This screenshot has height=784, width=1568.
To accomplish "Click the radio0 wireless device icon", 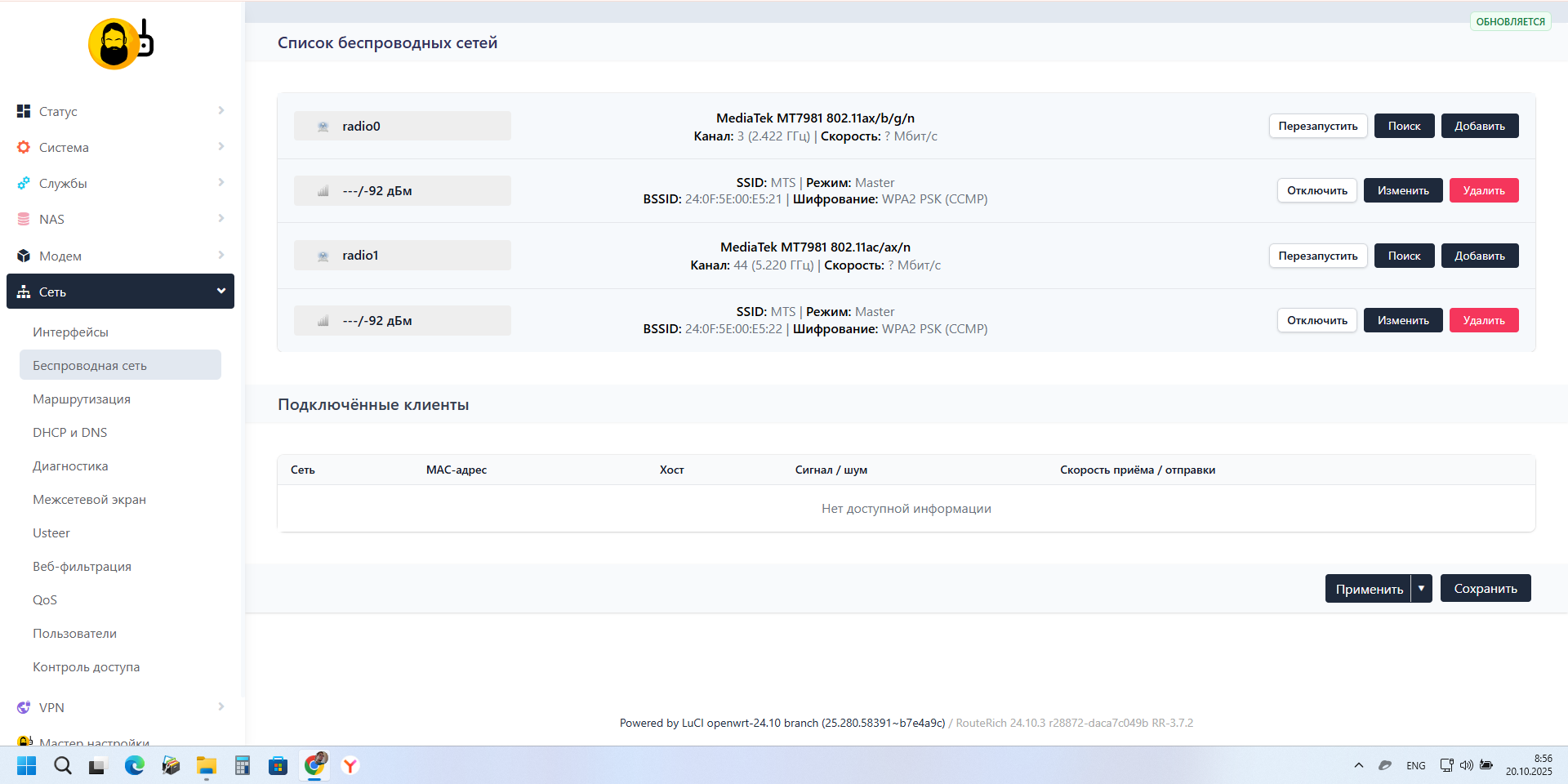I will click(x=323, y=127).
